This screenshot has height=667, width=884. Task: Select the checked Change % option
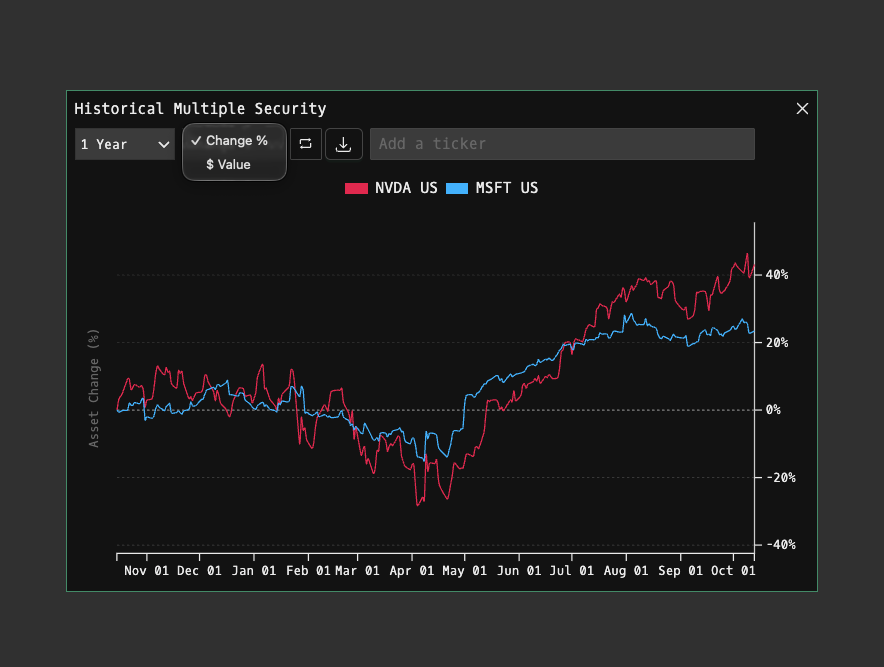[235, 140]
